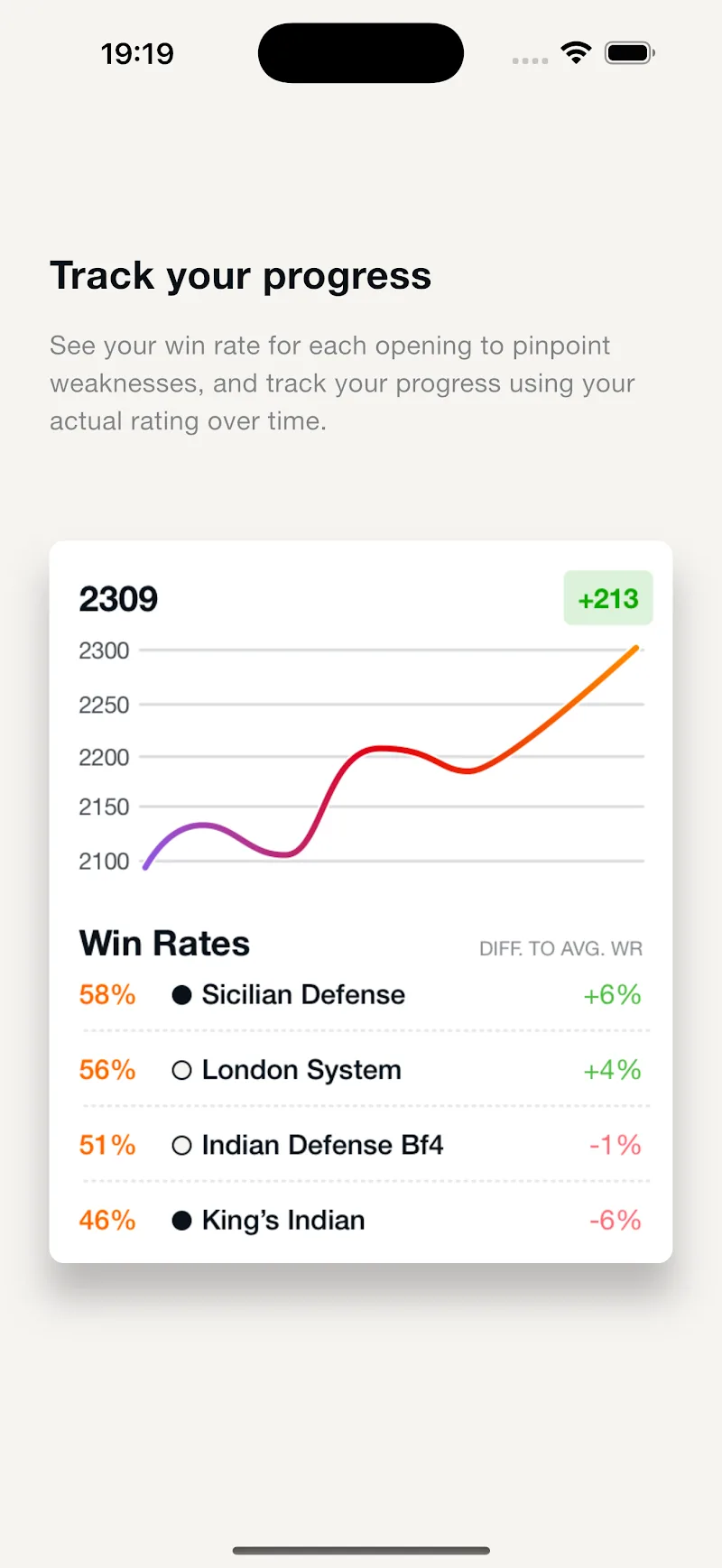The image size is (722, 1568).
Task: Click the filled bullet beside Sicilian Defense
Action: point(181,994)
